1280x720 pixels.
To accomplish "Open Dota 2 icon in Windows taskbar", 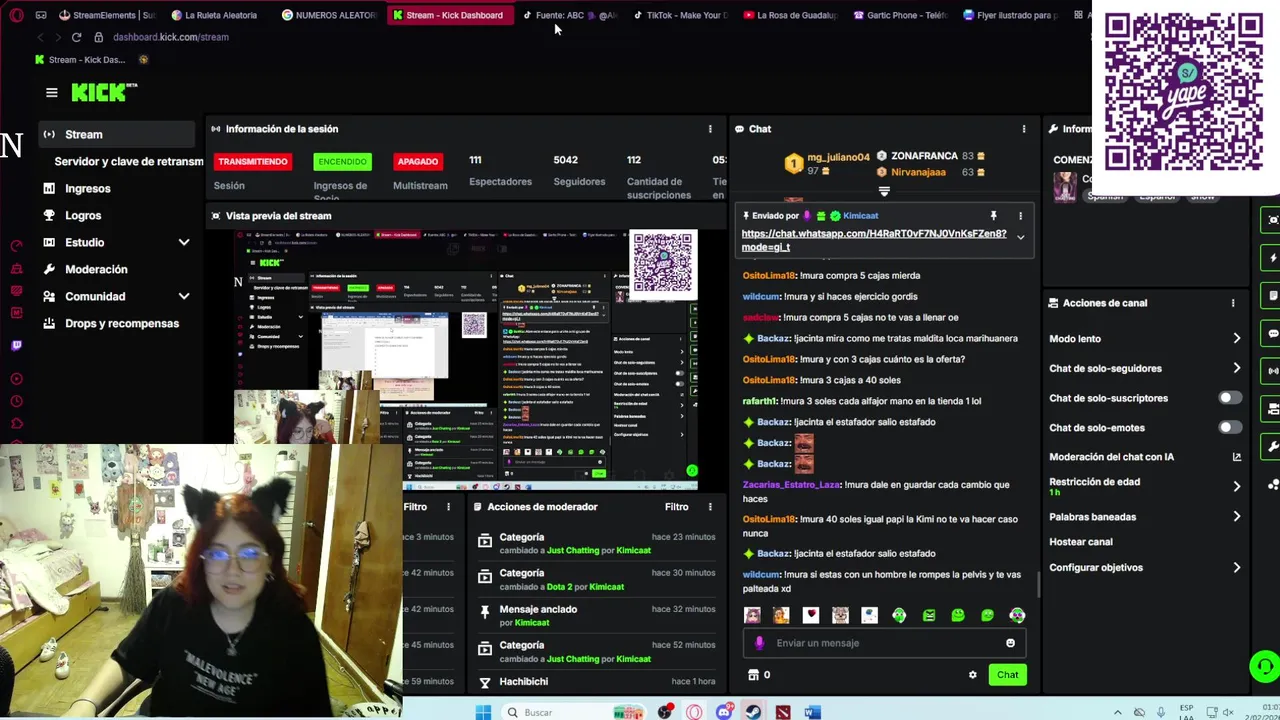I will coord(783,712).
